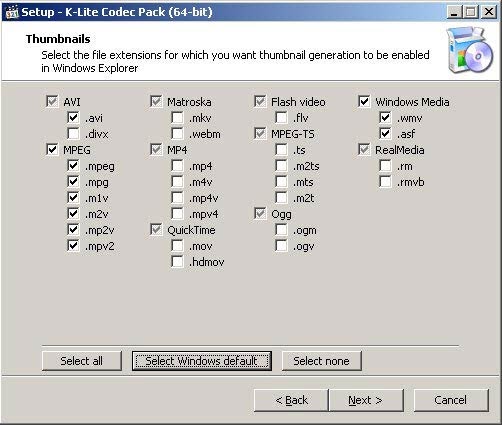Image resolution: width=502 pixels, height=425 pixels.
Task: Uncheck the .wmv extension checkbox
Action: pyautogui.click(x=385, y=117)
